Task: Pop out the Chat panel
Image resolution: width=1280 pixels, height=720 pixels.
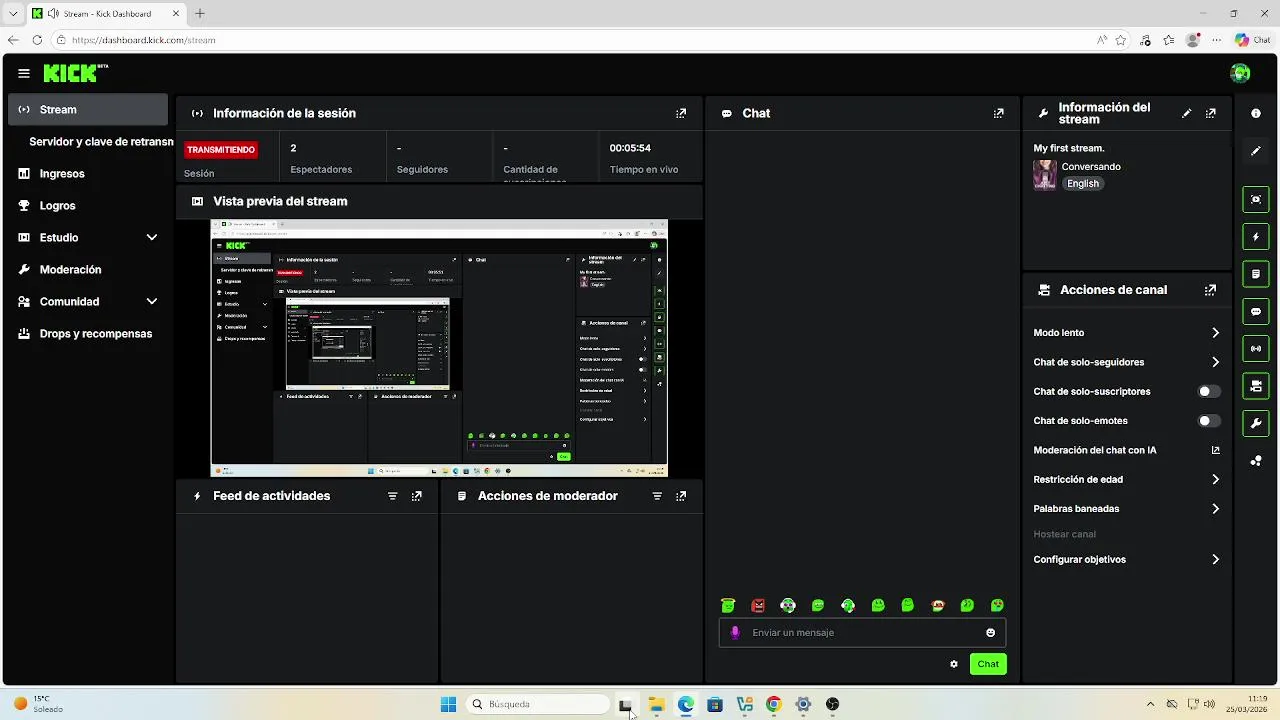Action: pyautogui.click(x=998, y=113)
